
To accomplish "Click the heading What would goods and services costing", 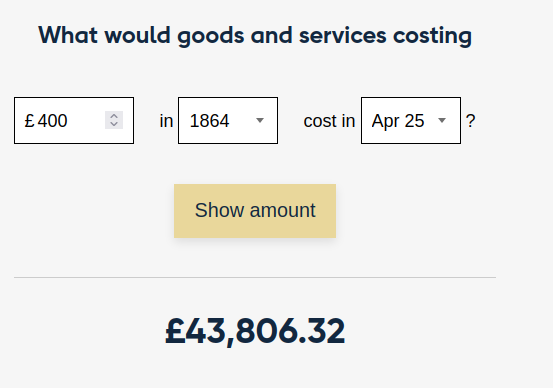I will 255,36.
